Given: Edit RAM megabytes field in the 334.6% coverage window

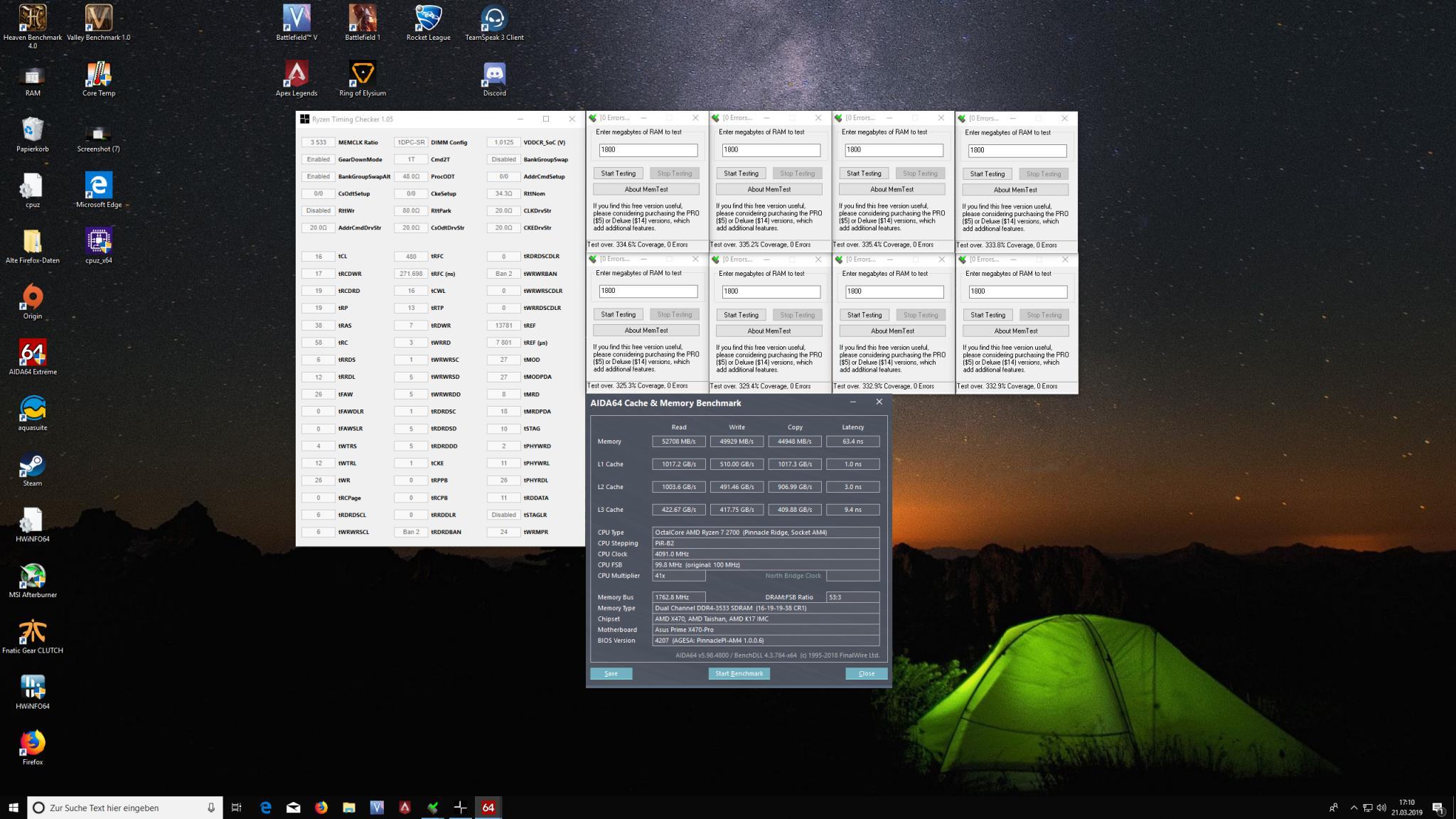Looking at the screenshot, I should point(648,150).
